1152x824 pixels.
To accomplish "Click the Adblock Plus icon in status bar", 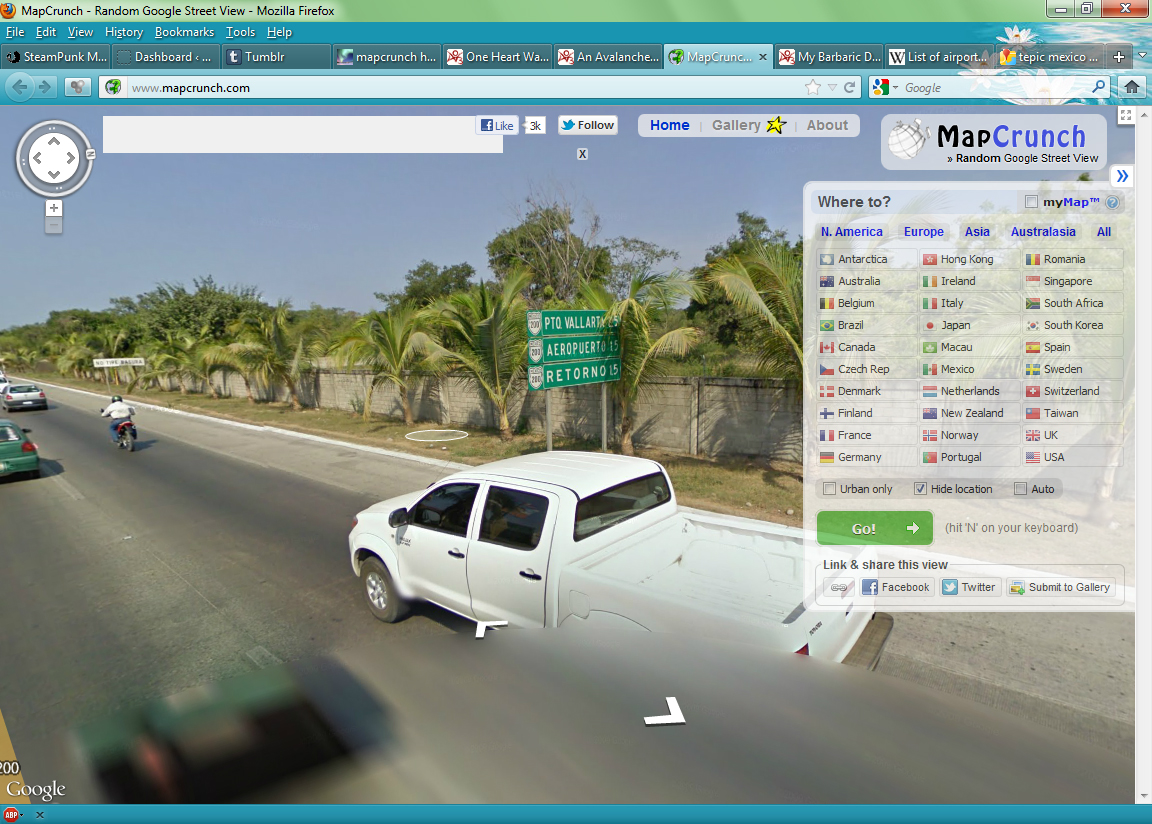I will 12,815.
